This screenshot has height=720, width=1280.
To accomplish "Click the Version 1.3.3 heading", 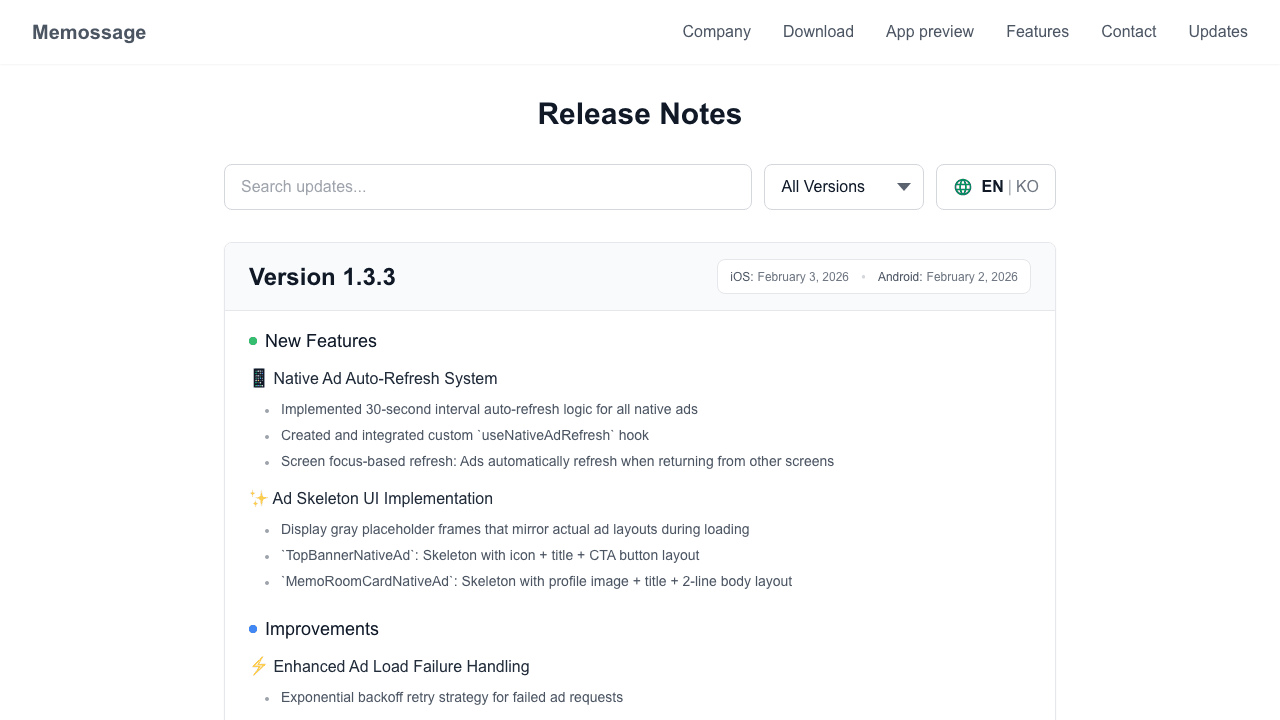I will point(322,277).
